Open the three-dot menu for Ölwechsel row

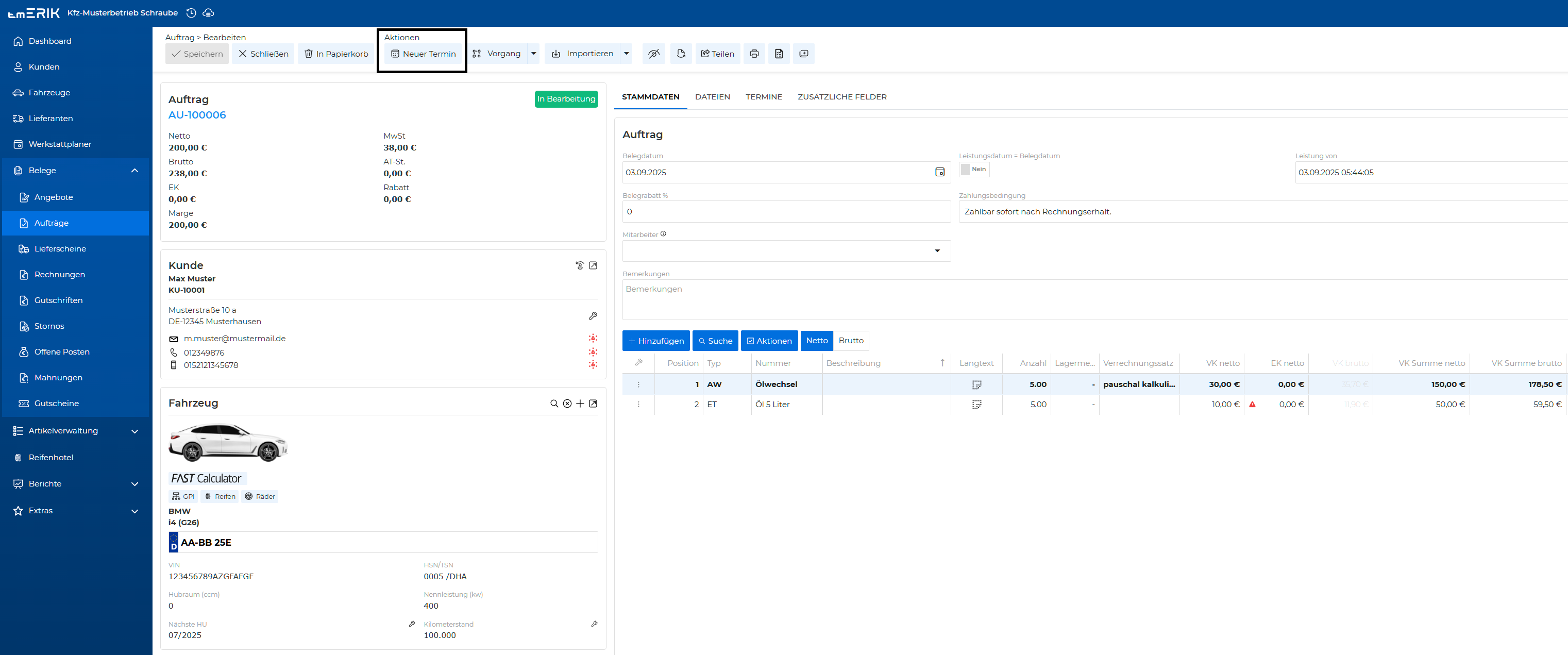(x=638, y=385)
